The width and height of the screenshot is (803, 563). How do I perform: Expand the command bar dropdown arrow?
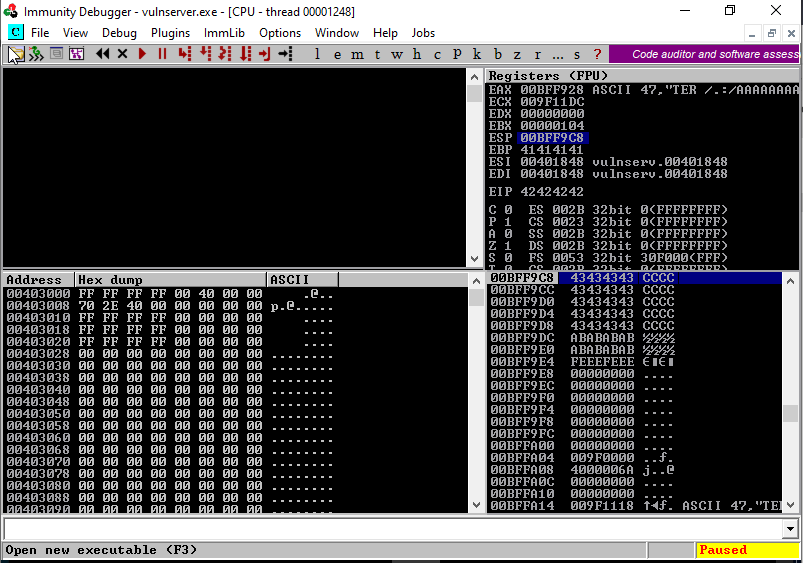click(x=790, y=529)
